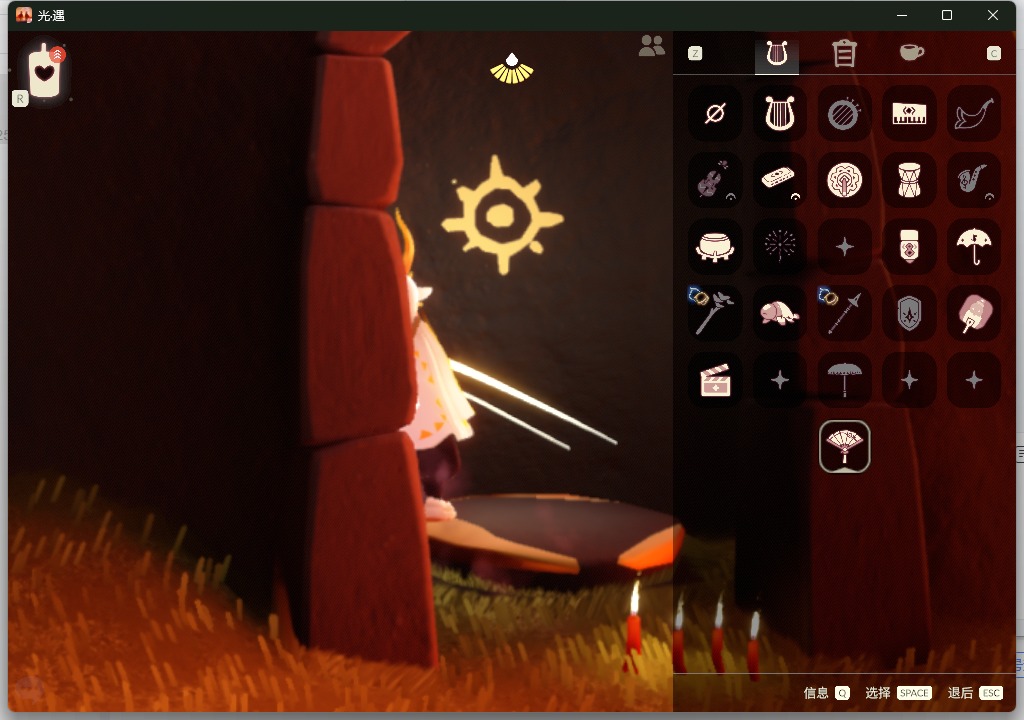Screen dimensions: 1024x720
Task: Click 信息 info button
Action: [816, 693]
